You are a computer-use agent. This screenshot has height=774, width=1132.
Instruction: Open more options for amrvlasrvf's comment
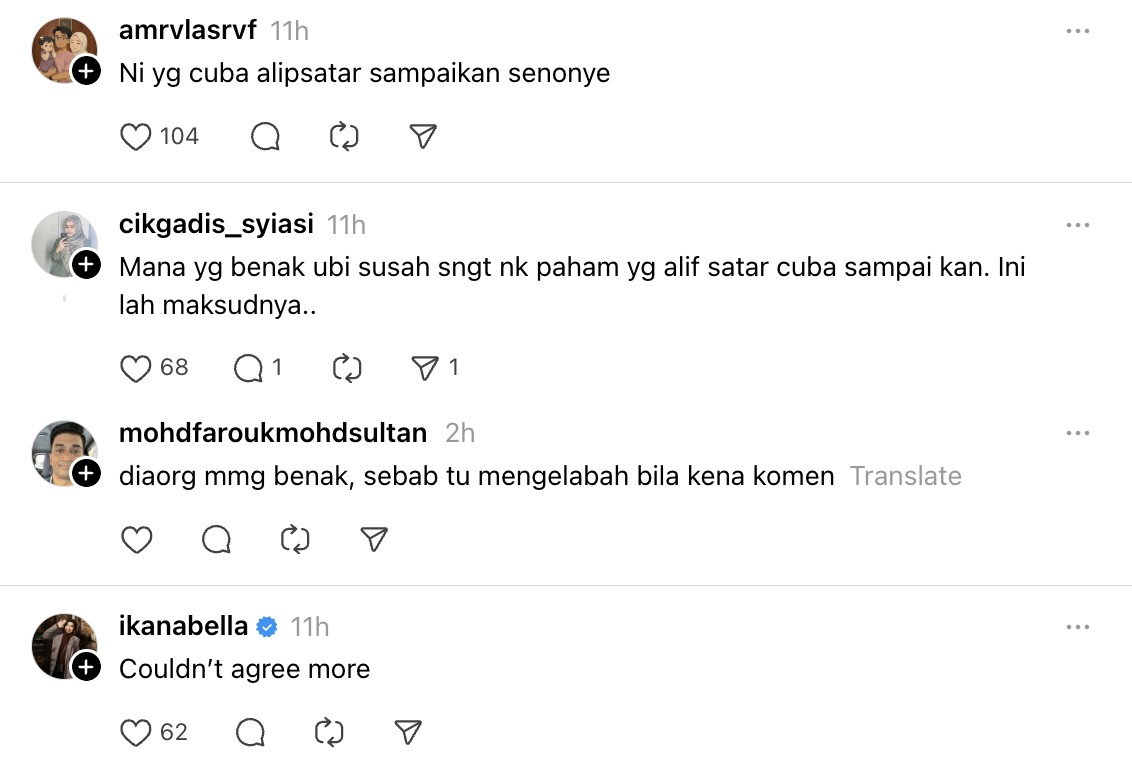(x=1077, y=31)
